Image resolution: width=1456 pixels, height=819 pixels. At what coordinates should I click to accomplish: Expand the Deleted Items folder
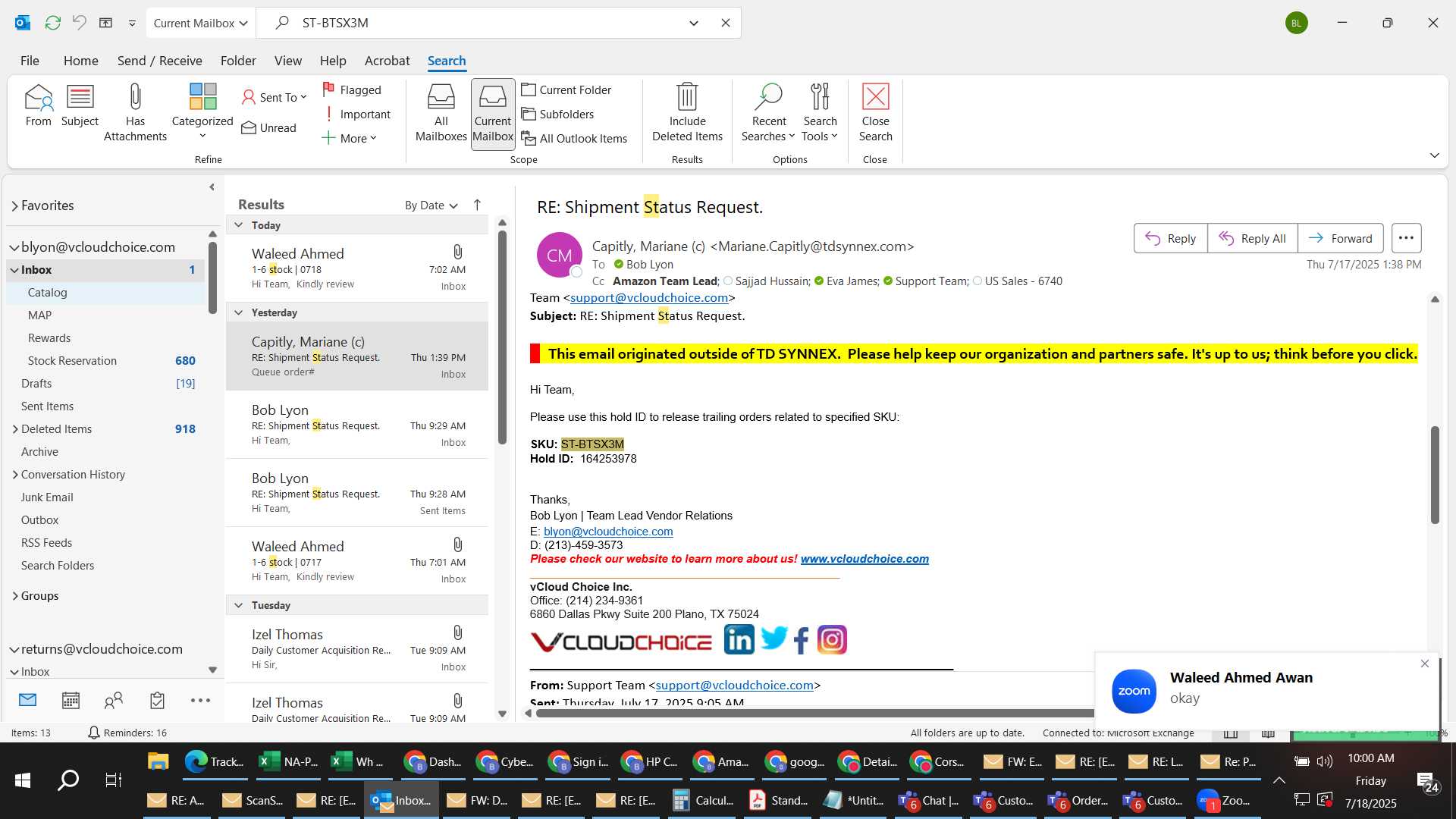[x=15, y=429]
